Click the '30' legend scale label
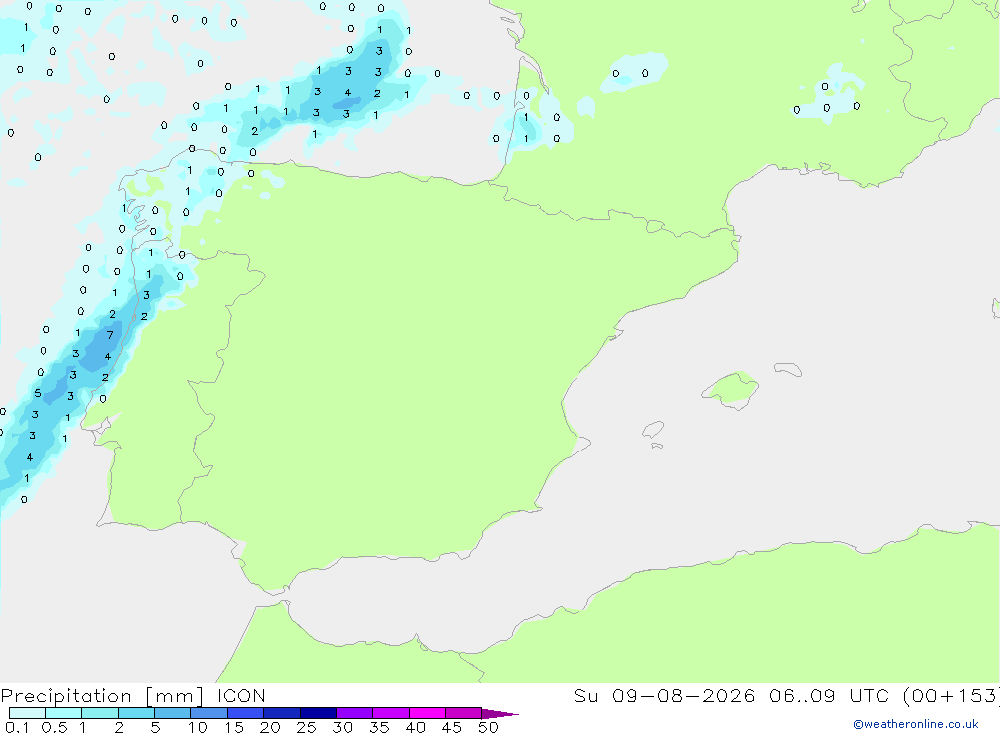1000x733 pixels. pos(343,727)
